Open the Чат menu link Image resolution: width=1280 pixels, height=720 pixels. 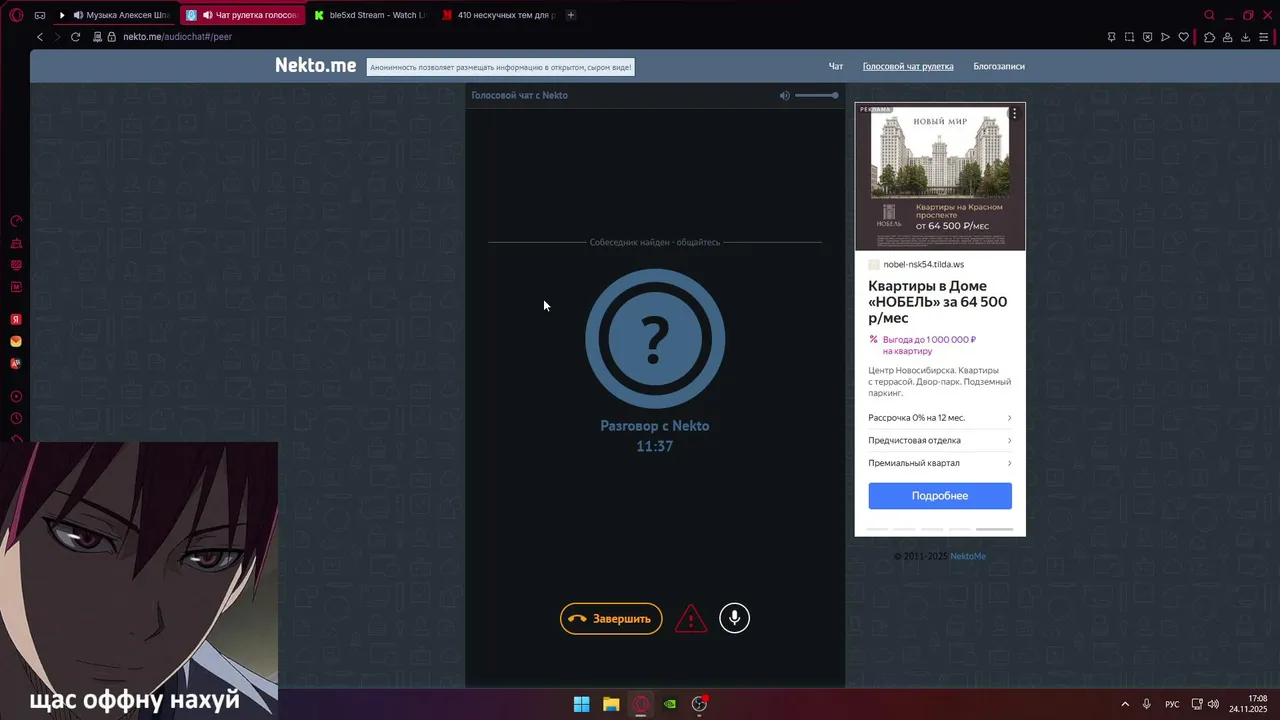point(836,67)
